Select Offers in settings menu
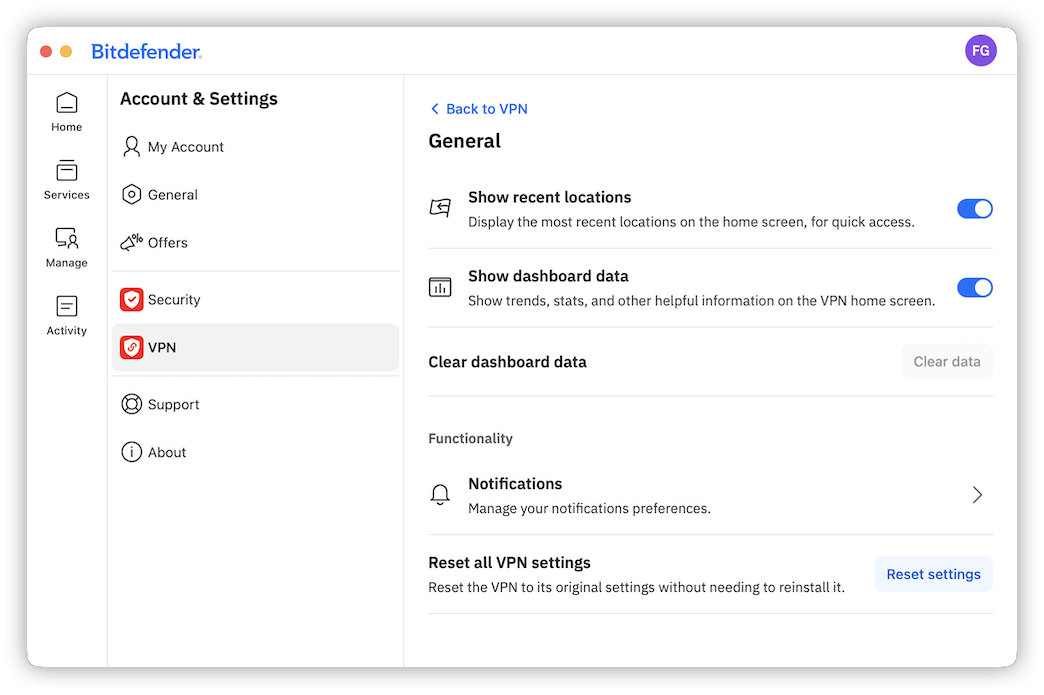 [256, 242]
